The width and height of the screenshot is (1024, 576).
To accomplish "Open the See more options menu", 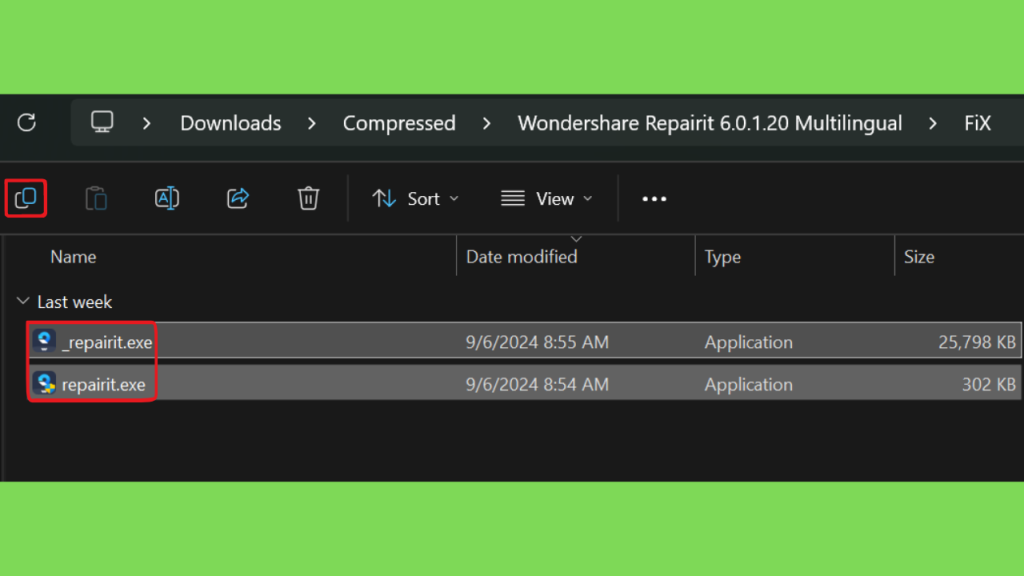I will click(x=654, y=199).
